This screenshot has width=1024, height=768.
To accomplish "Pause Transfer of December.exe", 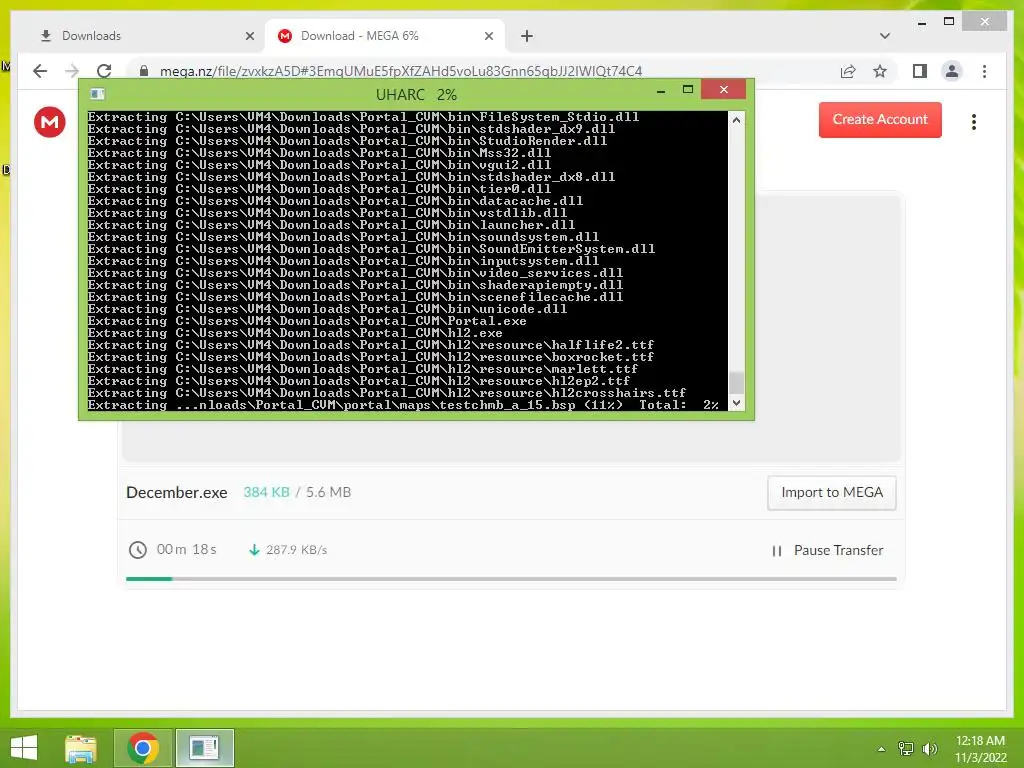I will click(827, 551).
